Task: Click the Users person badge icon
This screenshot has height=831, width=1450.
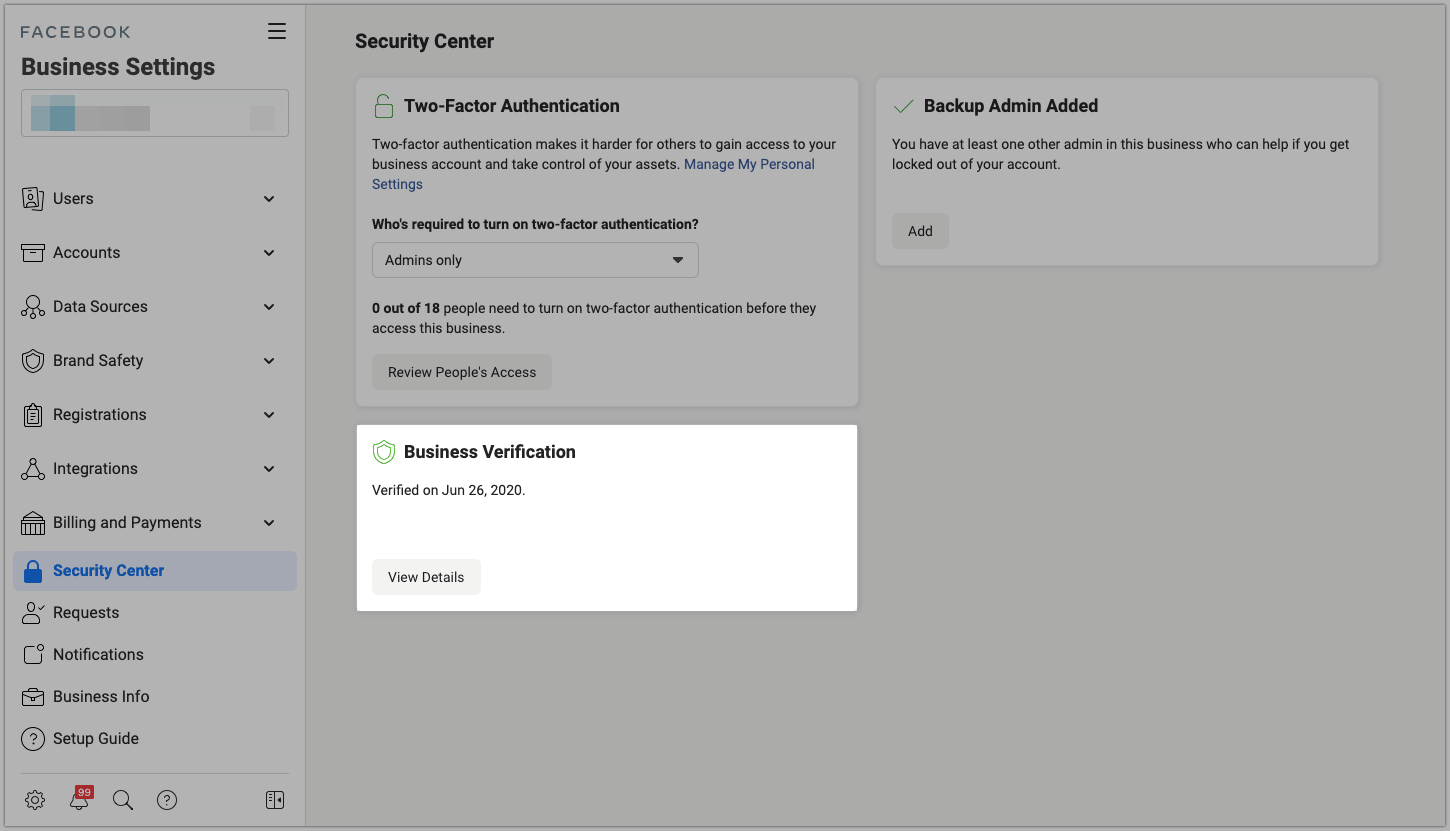Action: 33,198
